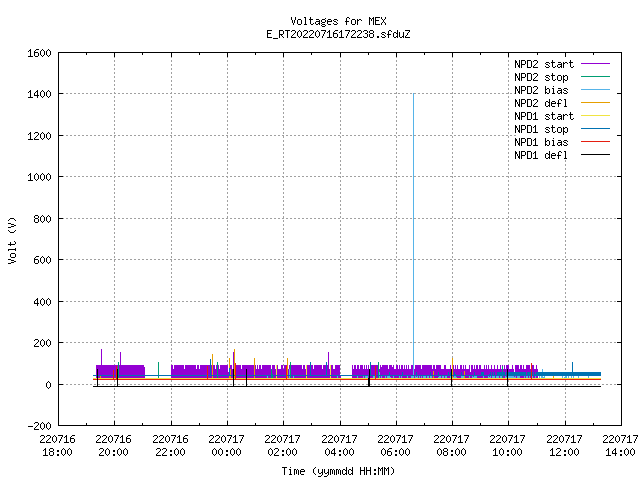Click the -200 y-axis tick label

tap(40, 426)
